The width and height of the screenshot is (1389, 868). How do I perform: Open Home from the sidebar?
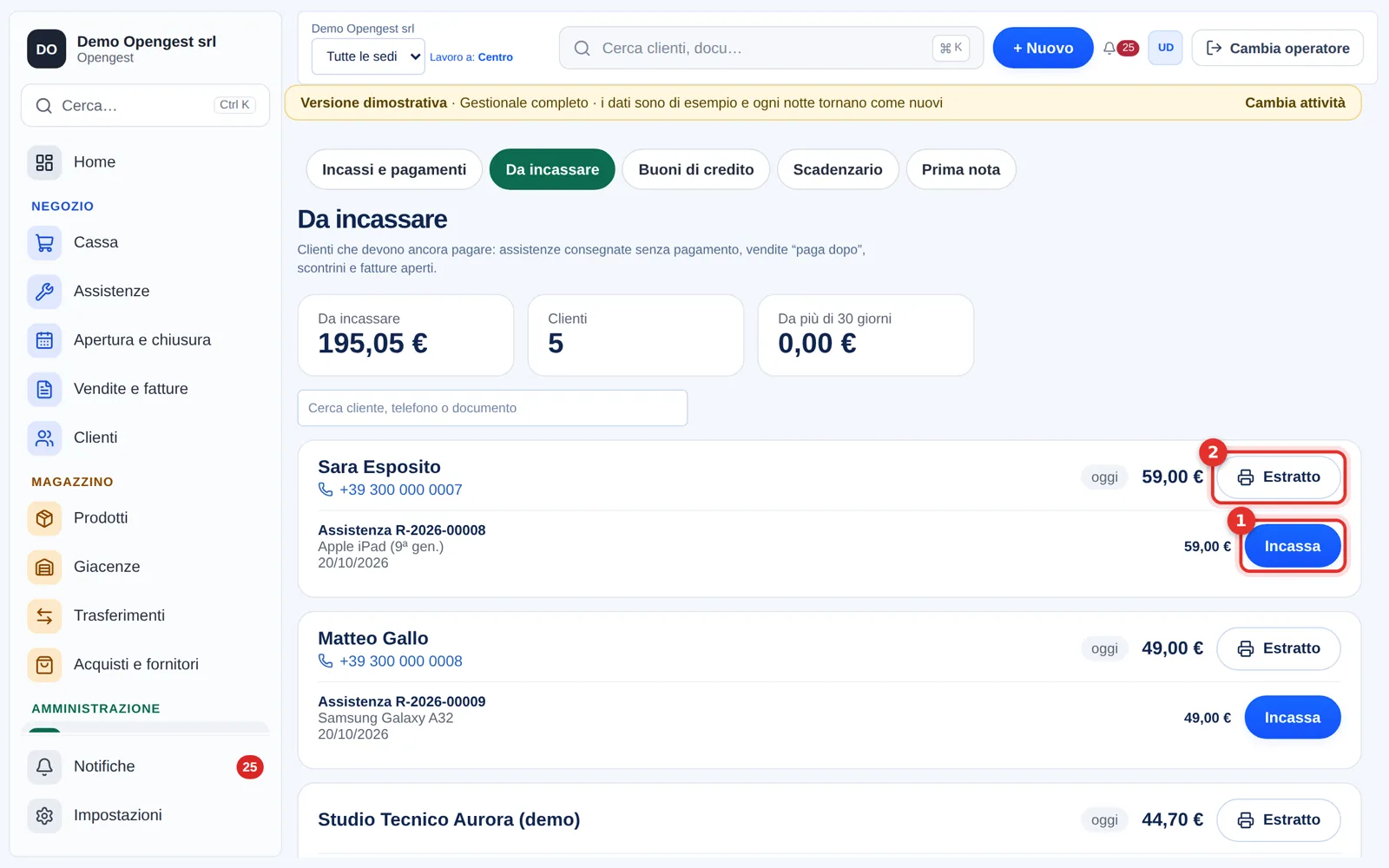[145, 162]
